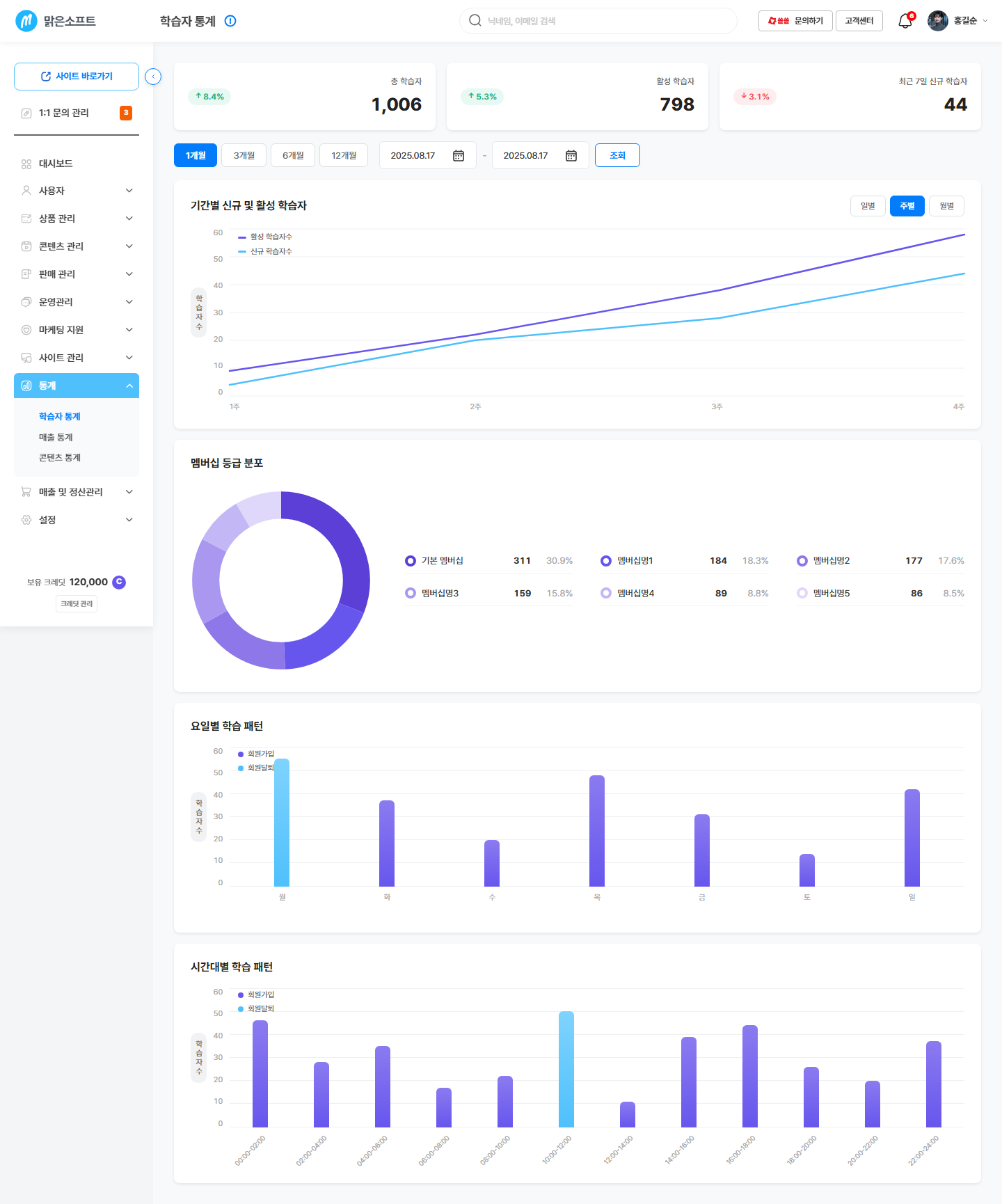1002x1204 pixels.
Task: Select the 3개월 period option
Action: coord(244,155)
